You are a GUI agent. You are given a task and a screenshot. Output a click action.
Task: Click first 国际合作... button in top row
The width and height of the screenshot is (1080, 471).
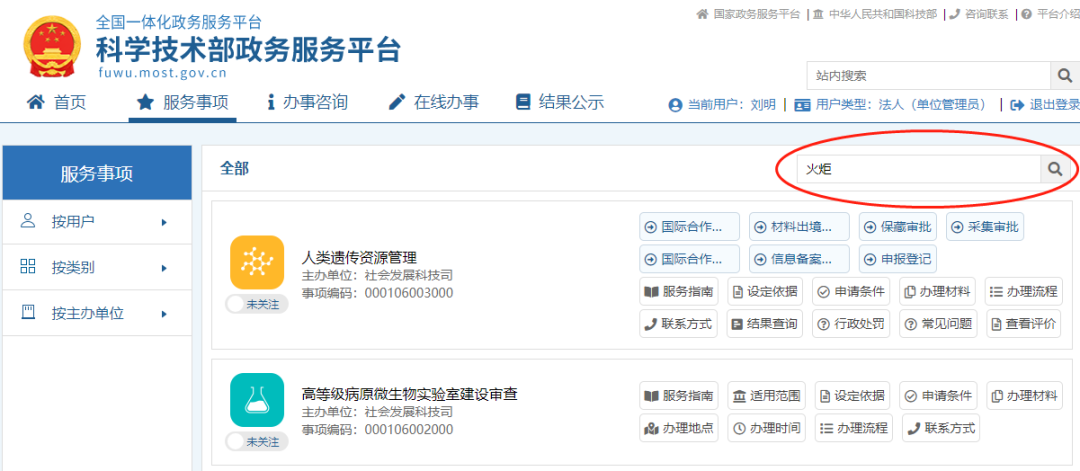(689, 227)
